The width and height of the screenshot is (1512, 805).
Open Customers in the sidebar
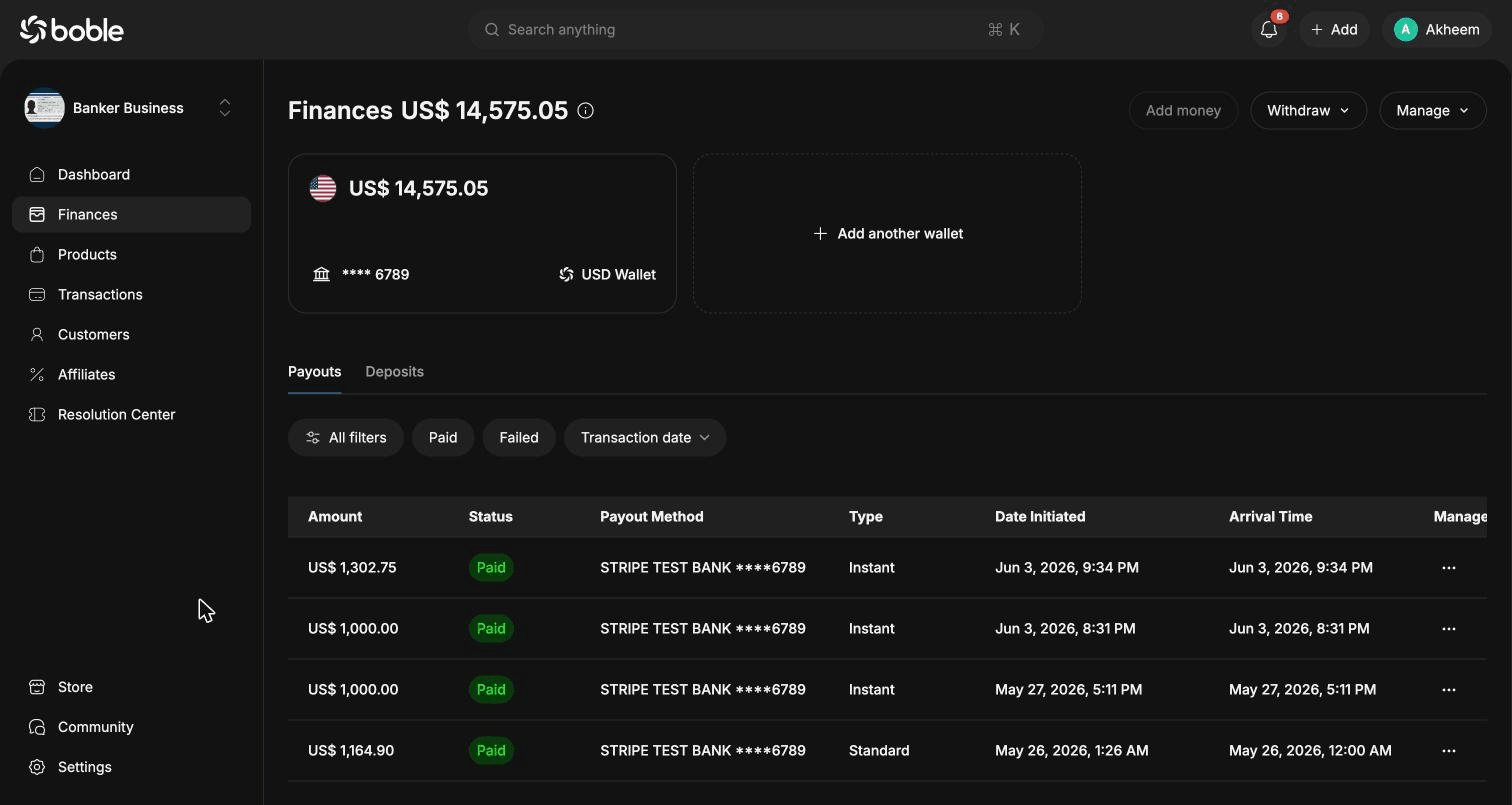click(x=131, y=335)
